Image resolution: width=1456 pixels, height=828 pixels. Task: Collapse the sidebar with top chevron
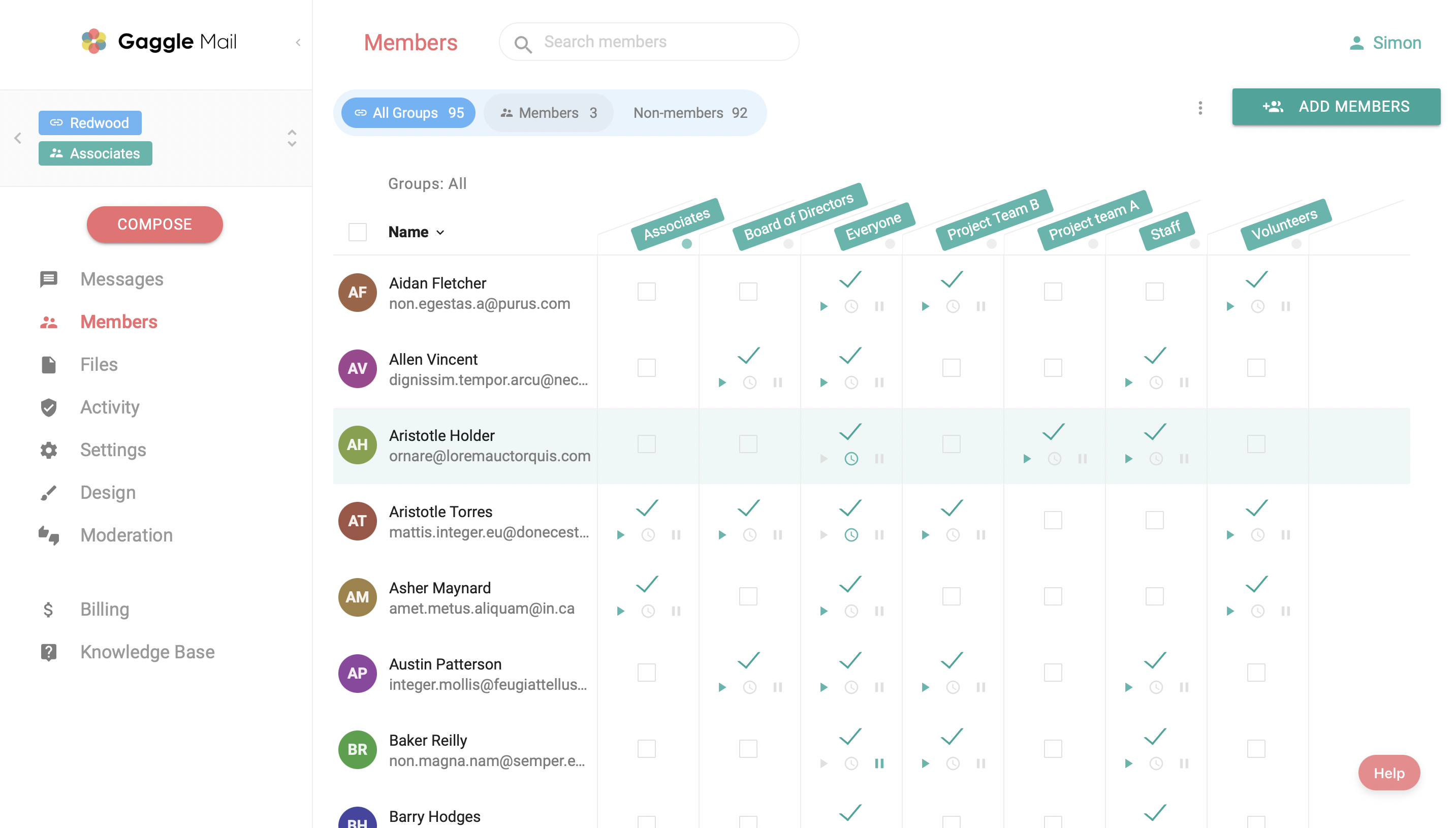298,43
